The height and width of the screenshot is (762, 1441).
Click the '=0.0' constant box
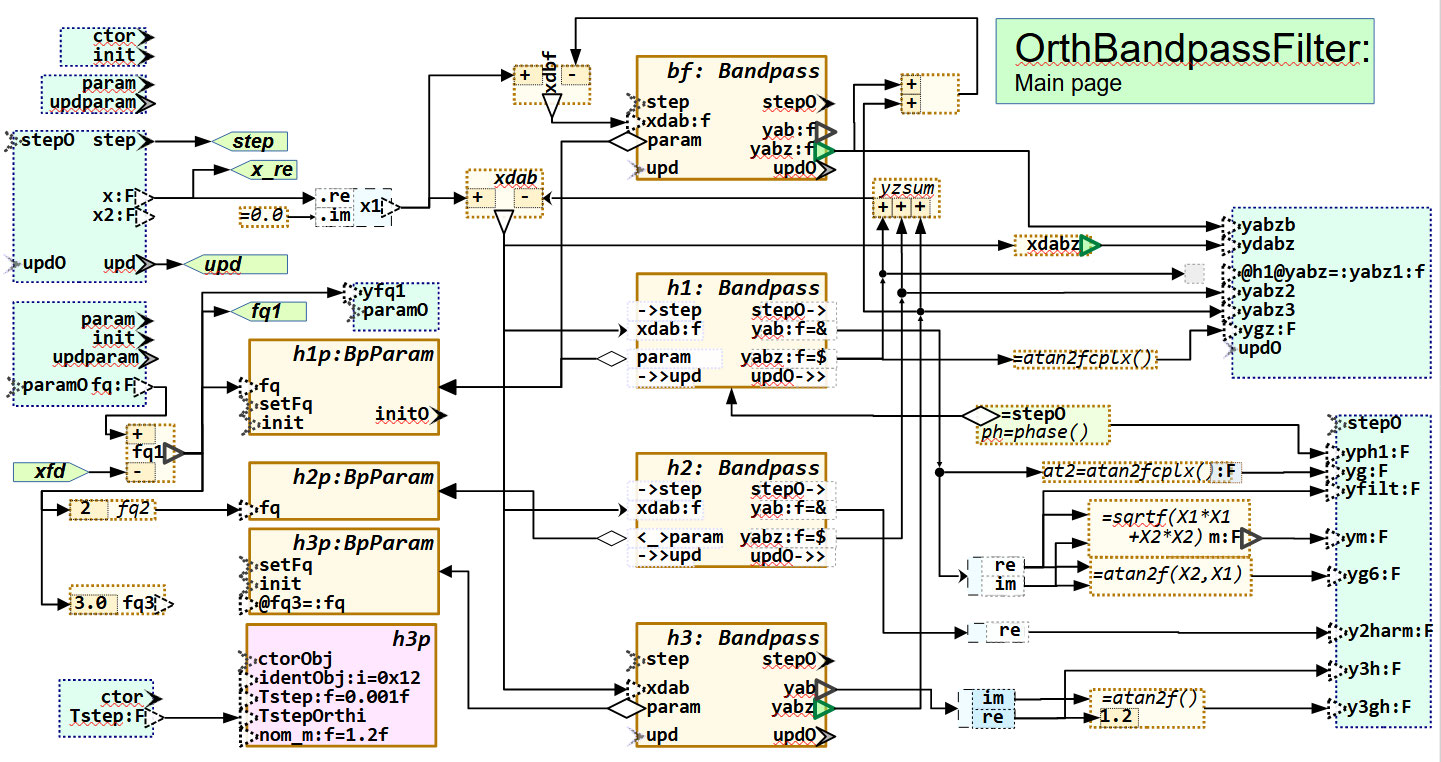[263, 215]
